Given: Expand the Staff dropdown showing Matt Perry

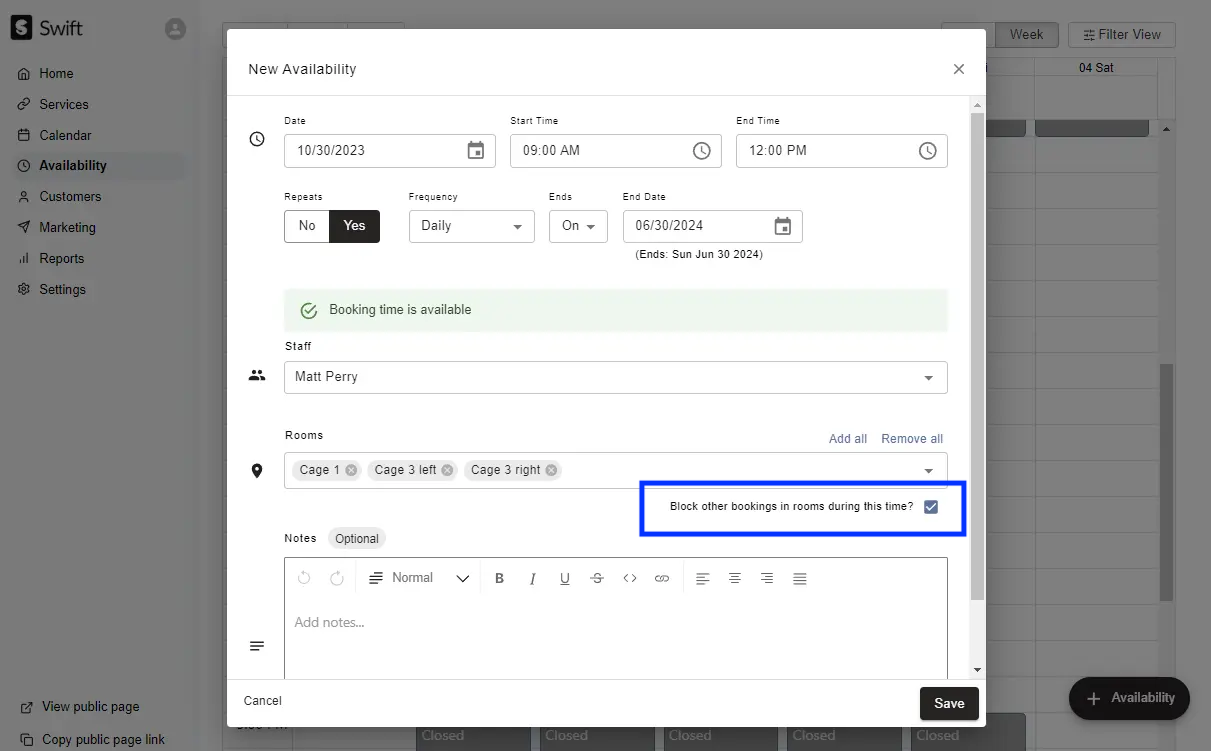Looking at the screenshot, I should click(x=615, y=377).
